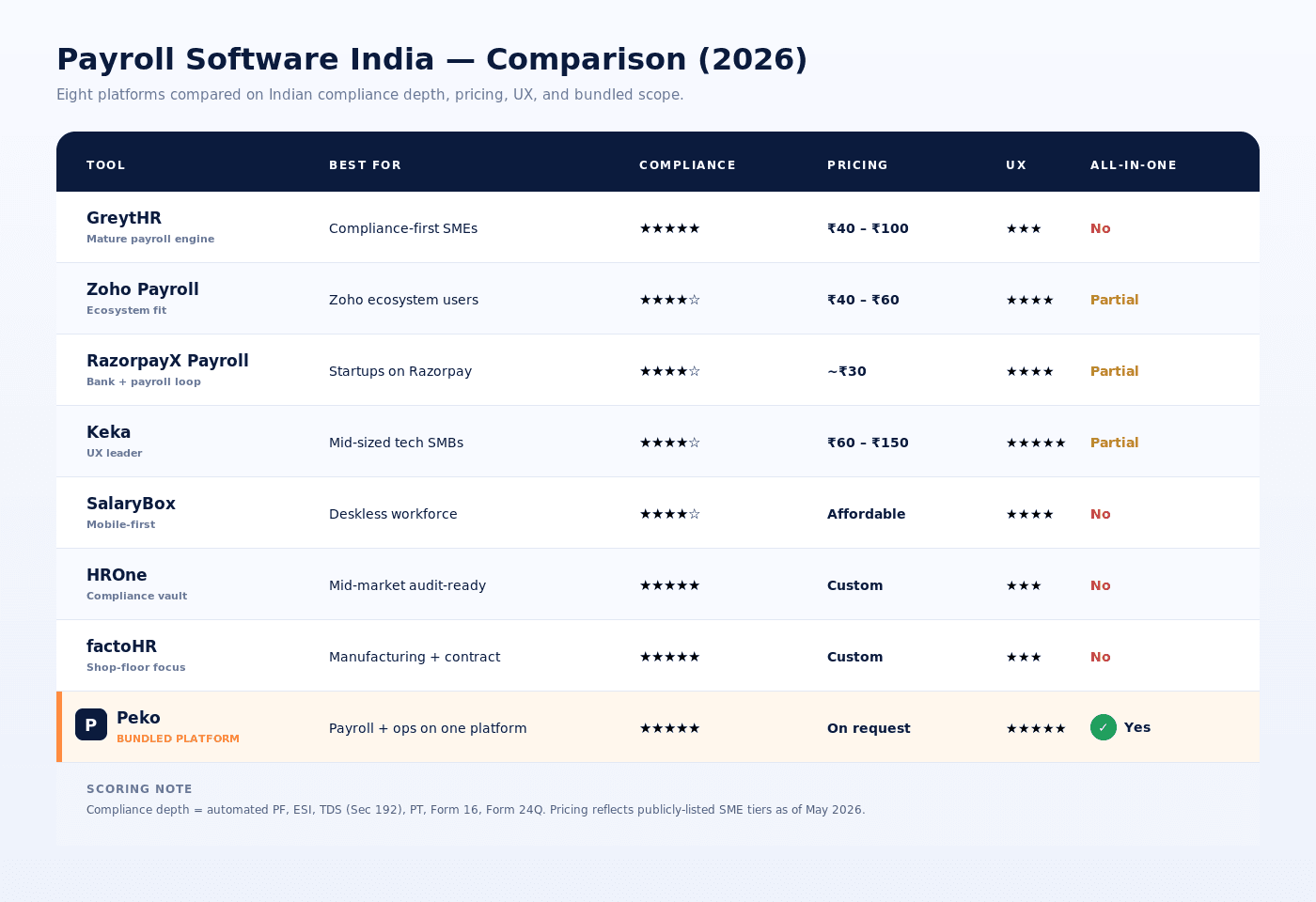Click 'Deskless workforce' cell

tap(393, 514)
